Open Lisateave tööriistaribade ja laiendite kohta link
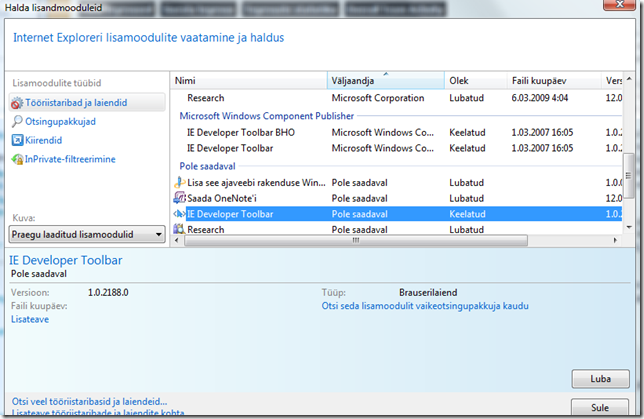Screen dimensions: 644x419 point(98,413)
